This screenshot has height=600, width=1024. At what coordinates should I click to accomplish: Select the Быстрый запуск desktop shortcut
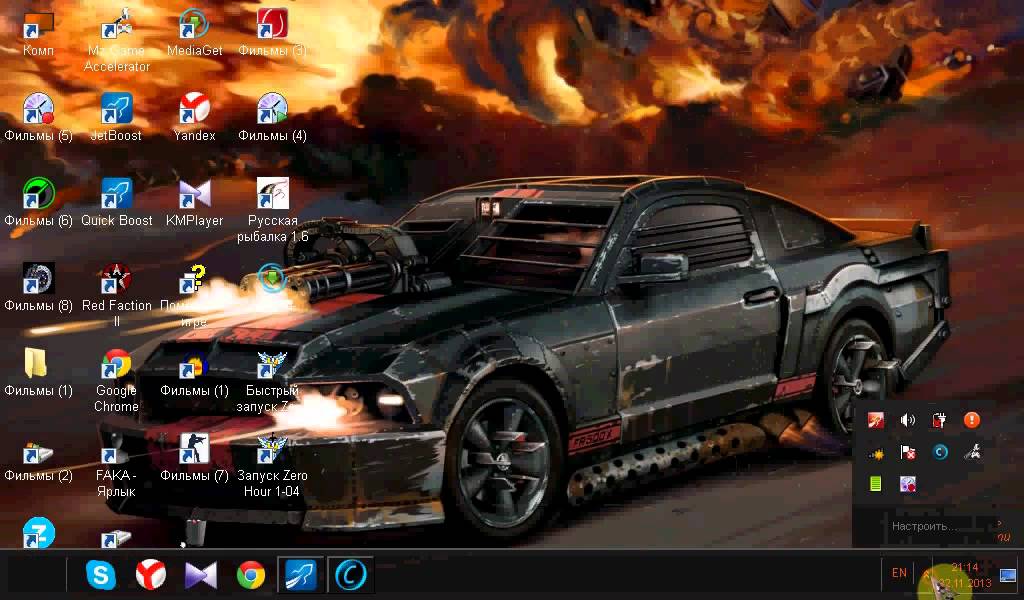pos(272,380)
